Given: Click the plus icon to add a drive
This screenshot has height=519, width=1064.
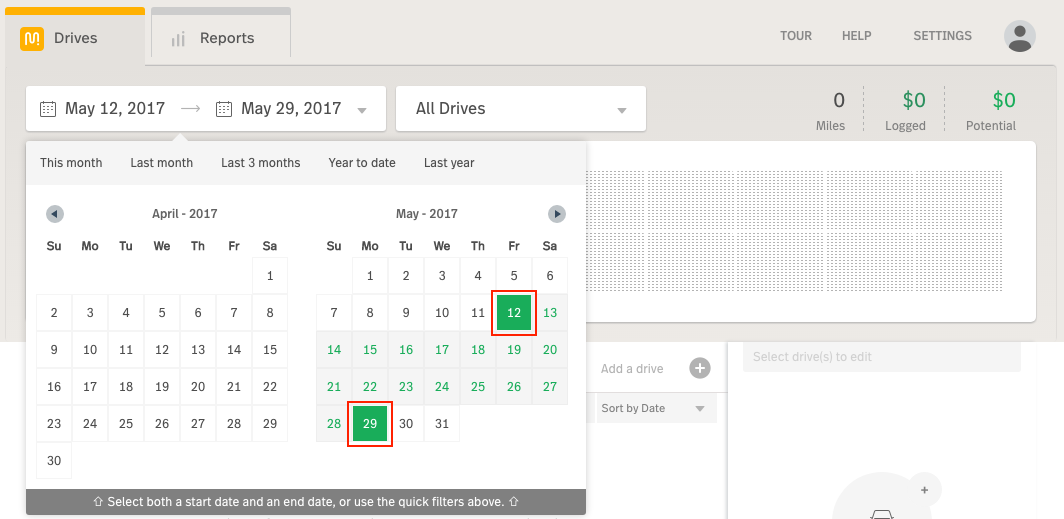Looking at the screenshot, I should 700,368.
